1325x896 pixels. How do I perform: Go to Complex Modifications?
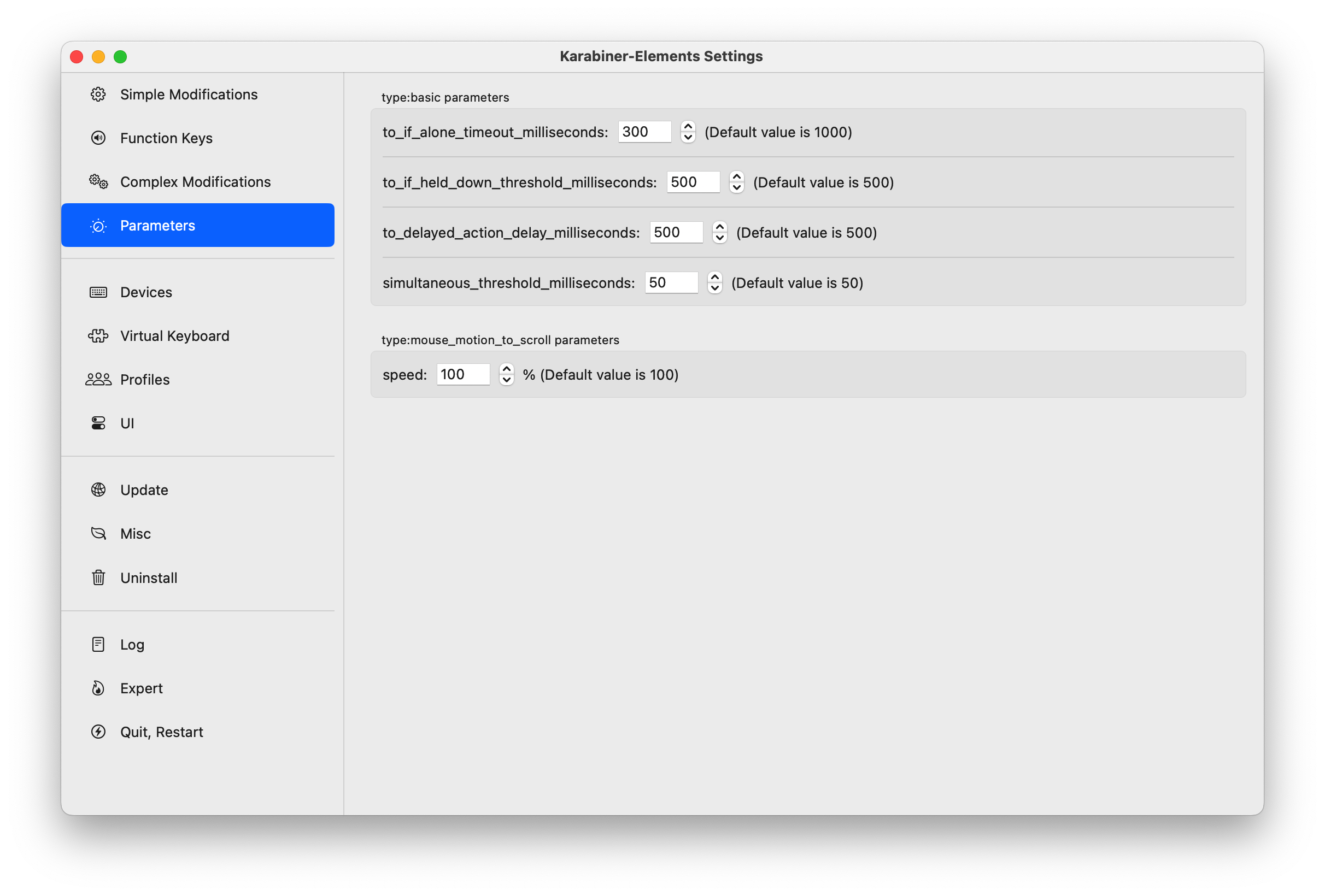(x=197, y=182)
